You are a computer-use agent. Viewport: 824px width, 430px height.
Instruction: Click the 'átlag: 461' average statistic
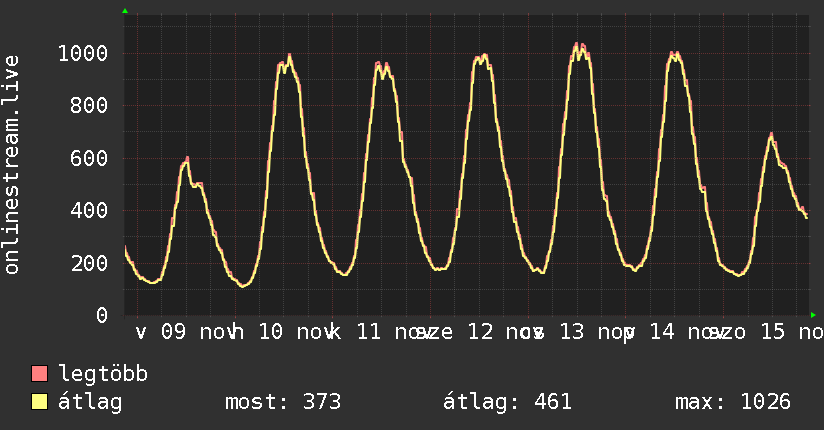507,402
